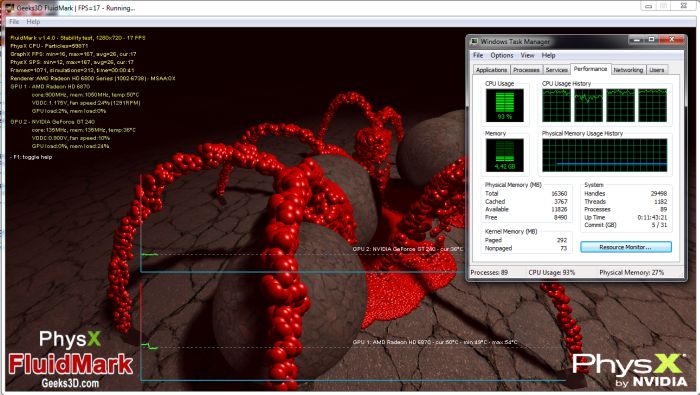Click the Renderer AMD Radeon HD 6800 Series line

coord(92,78)
